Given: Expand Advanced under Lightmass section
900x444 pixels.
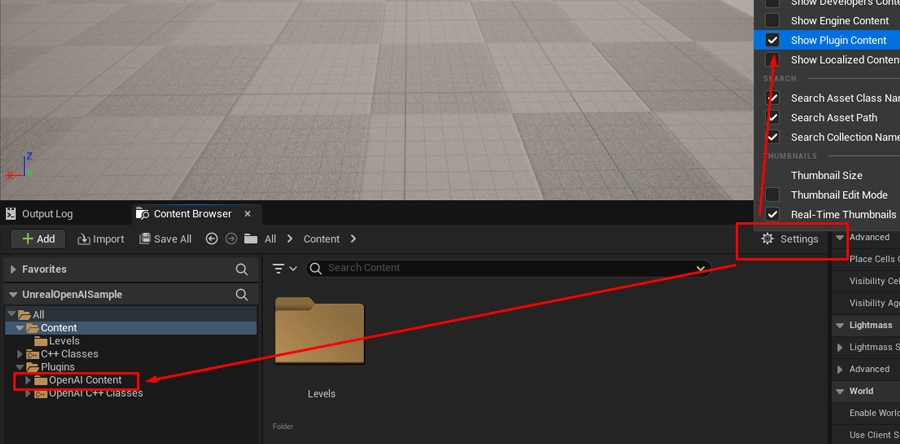Looking at the screenshot, I should coord(840,369).
